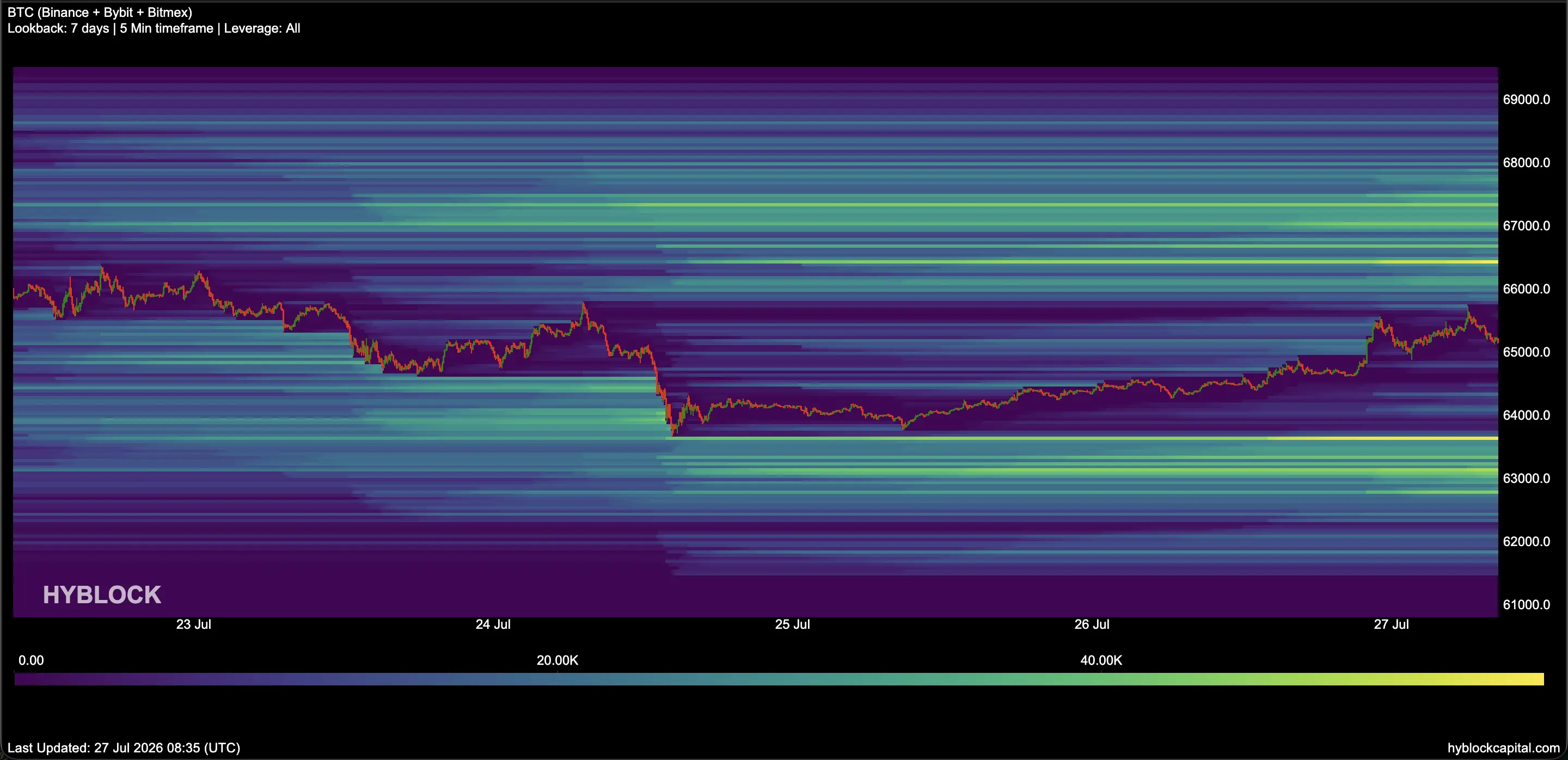Click the 63000.0 price axis label
The height and width of the screenshot is (760, 1568).
(1526, 479)
